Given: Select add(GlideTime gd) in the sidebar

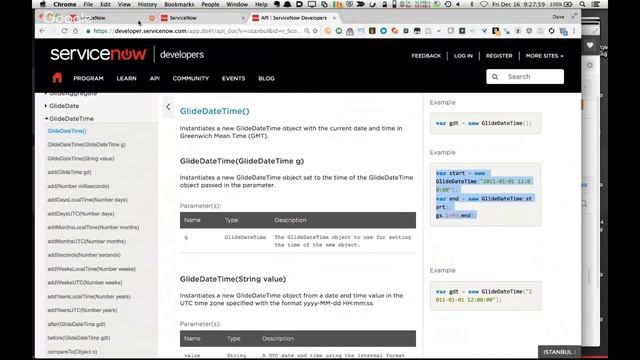Looking at the screenshot, I should tap(69, 172).
